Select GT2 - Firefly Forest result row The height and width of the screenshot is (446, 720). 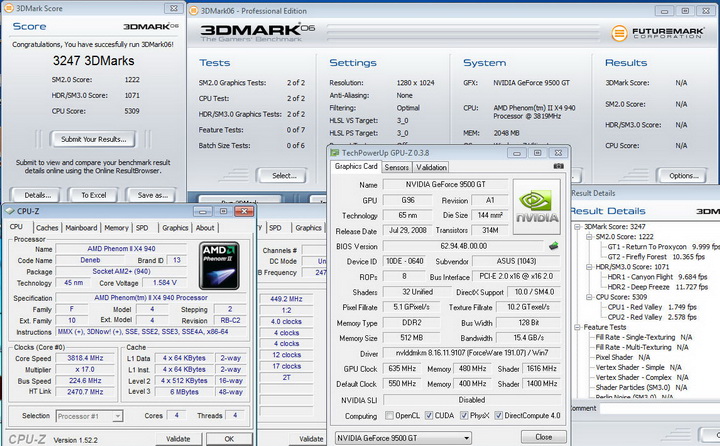pyautogui.click(x=656, y=257)
